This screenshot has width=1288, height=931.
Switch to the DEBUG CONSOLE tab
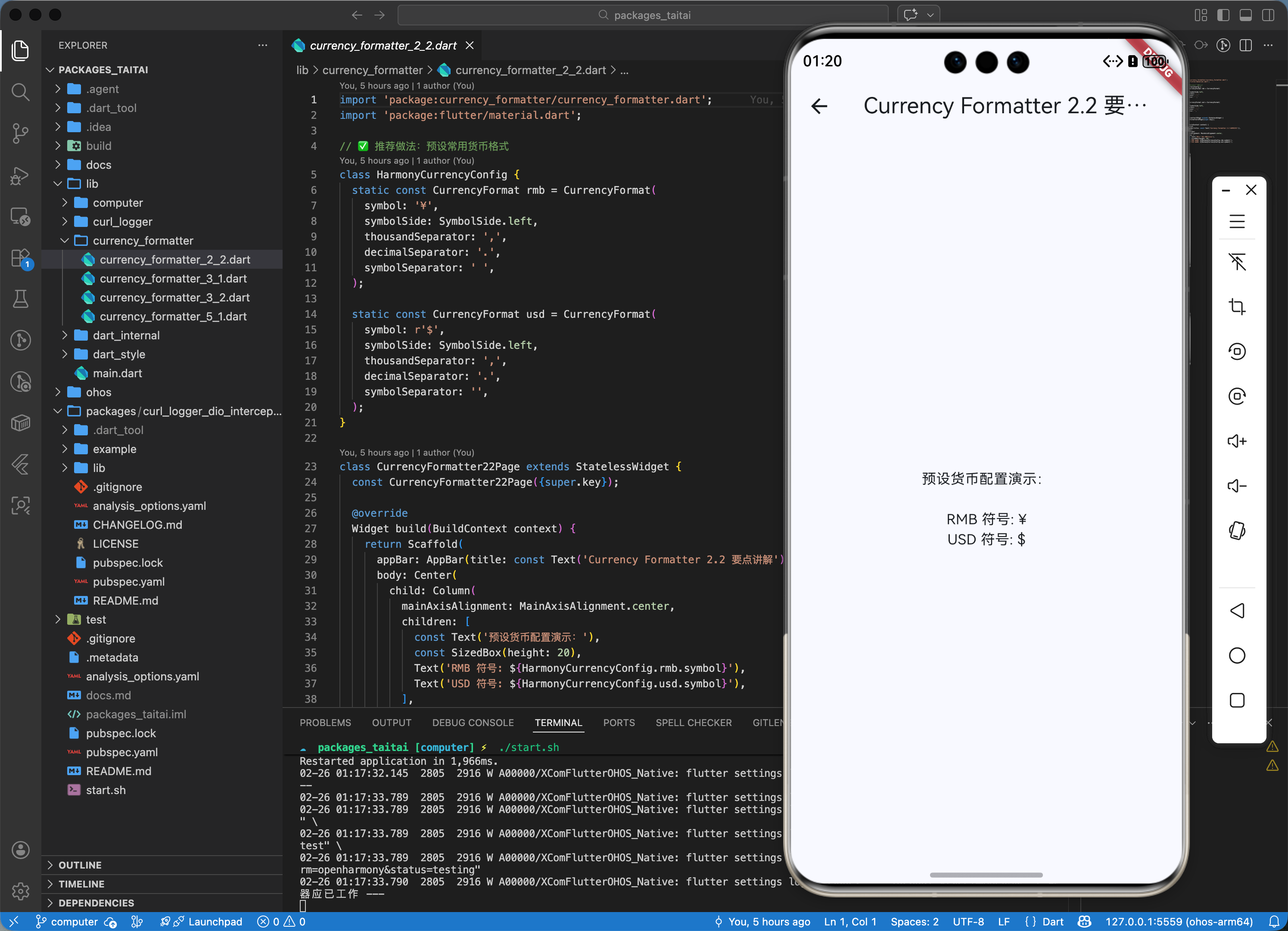(473, 723)
